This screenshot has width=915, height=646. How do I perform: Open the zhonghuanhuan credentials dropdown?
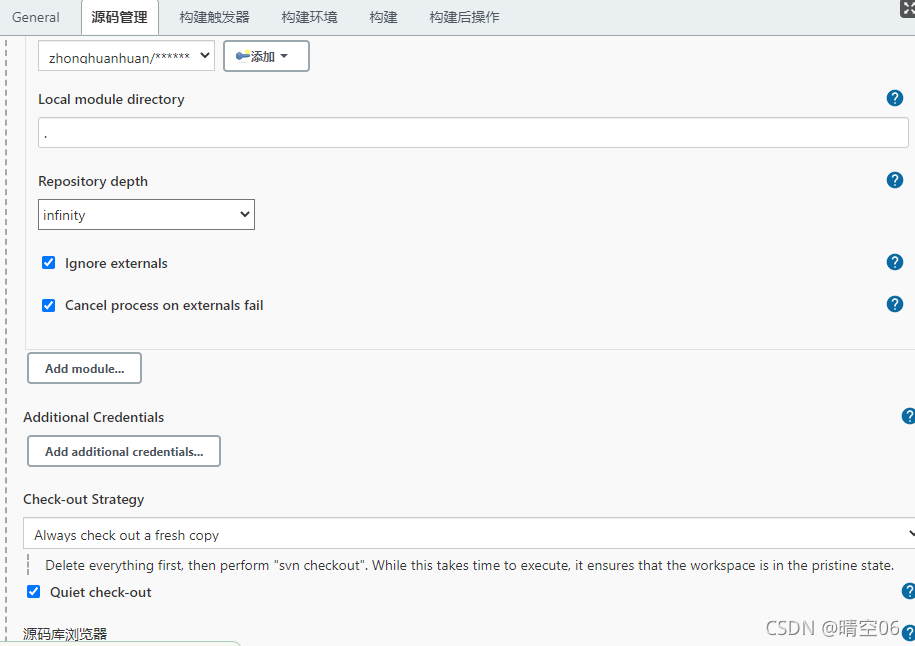(126, 56)
